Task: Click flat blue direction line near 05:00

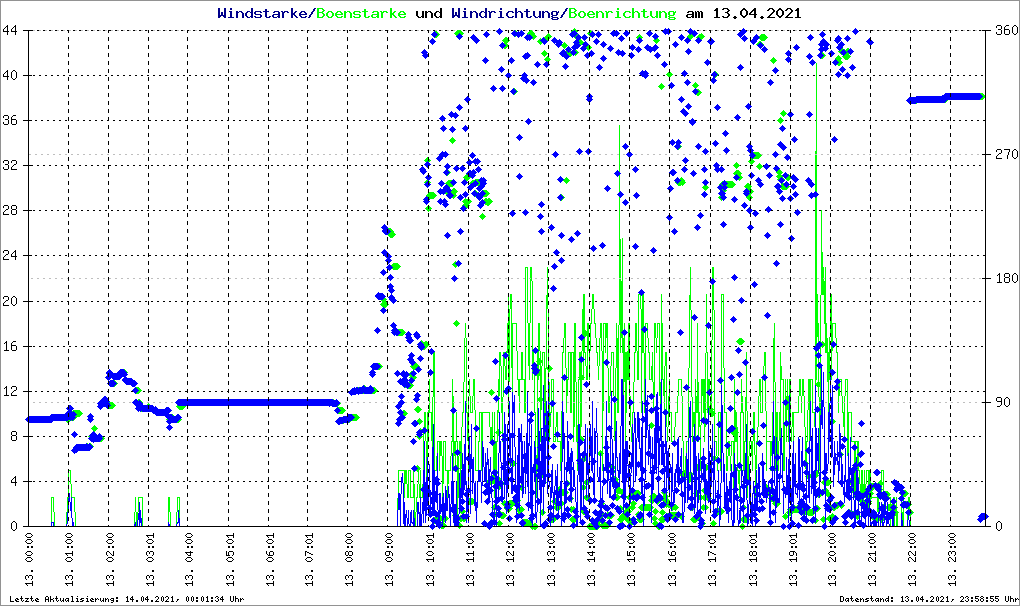Action: tap(230, 402)
